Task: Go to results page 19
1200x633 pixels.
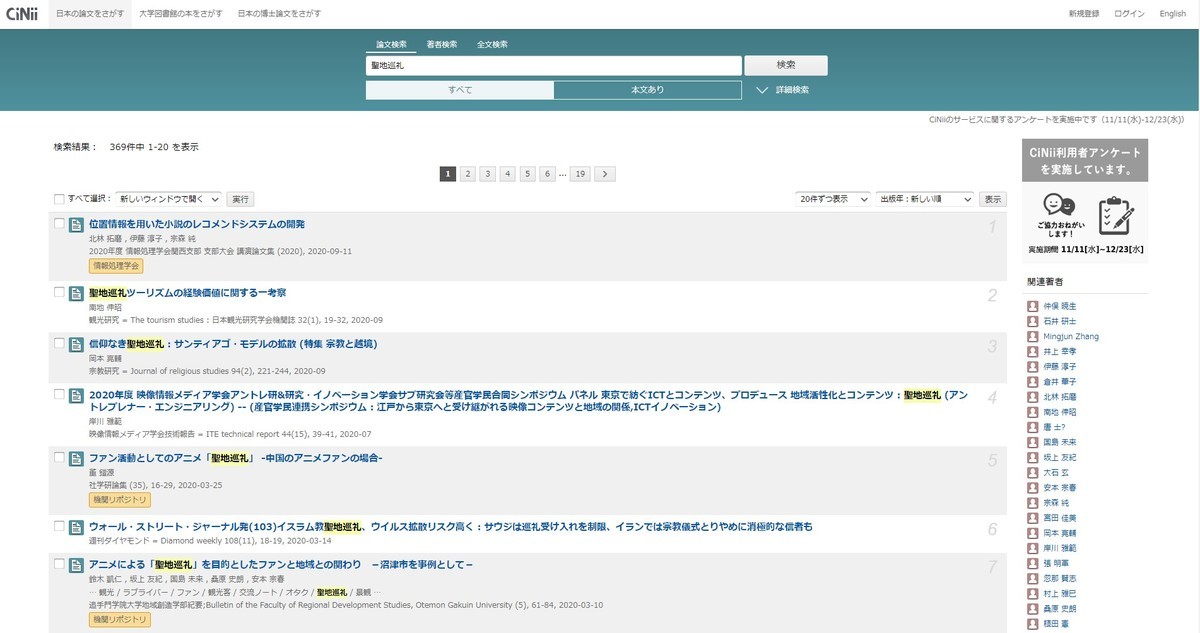Action: [581, 174]
